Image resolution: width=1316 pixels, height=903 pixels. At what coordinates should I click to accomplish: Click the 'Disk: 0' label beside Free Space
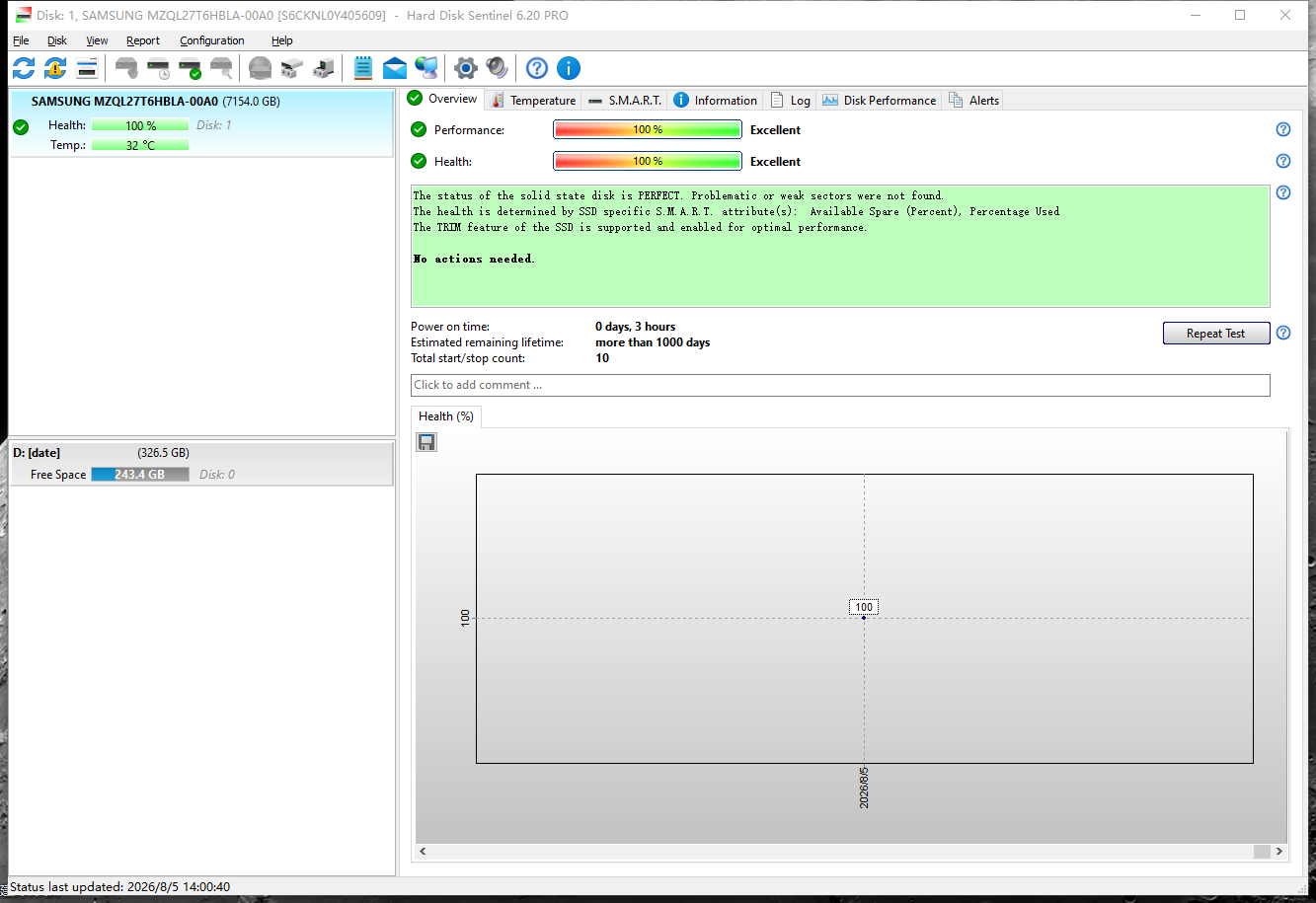click(217, 475)
